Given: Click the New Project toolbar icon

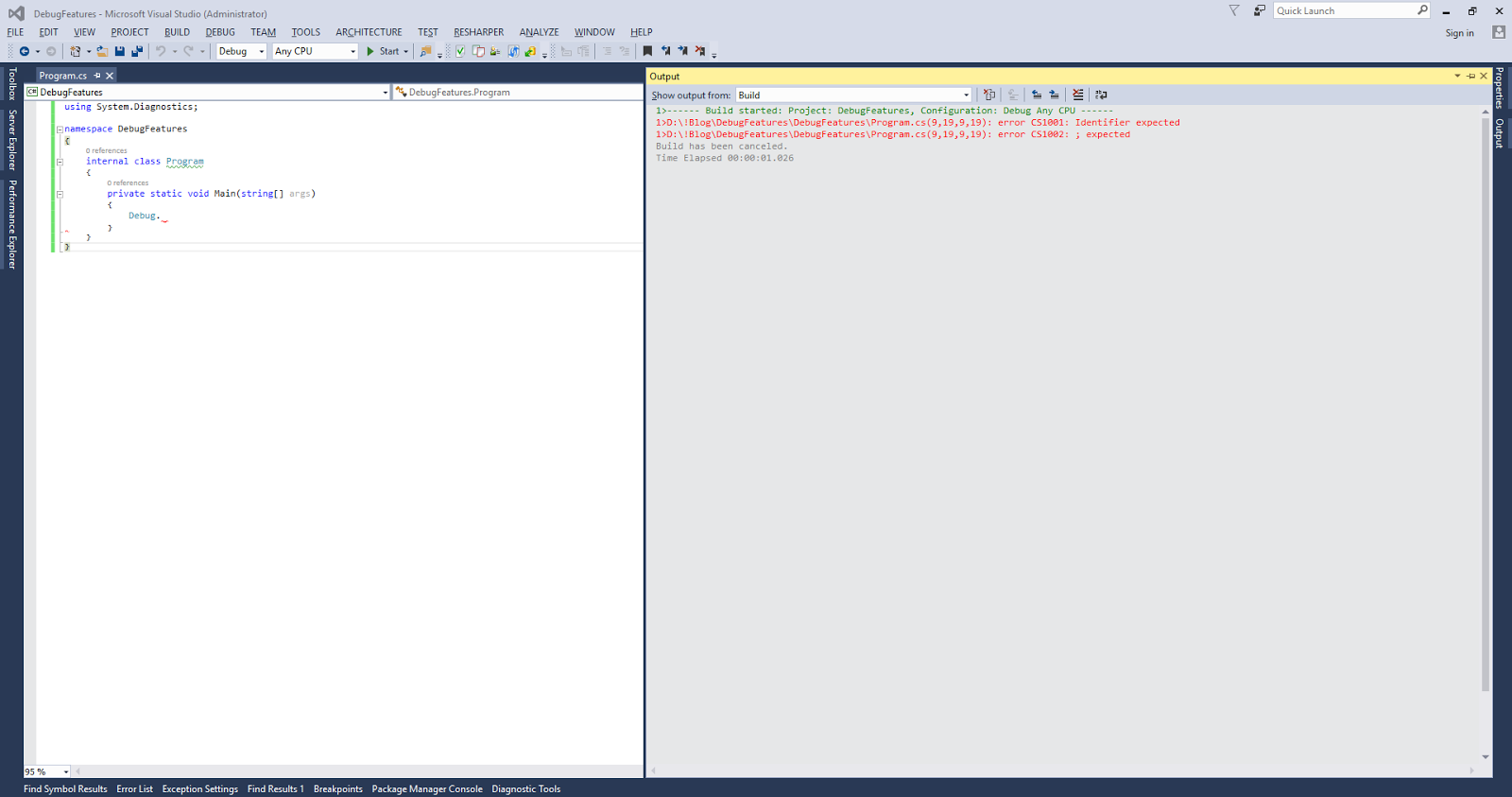Looking at the screenshot, I should 76,51.
